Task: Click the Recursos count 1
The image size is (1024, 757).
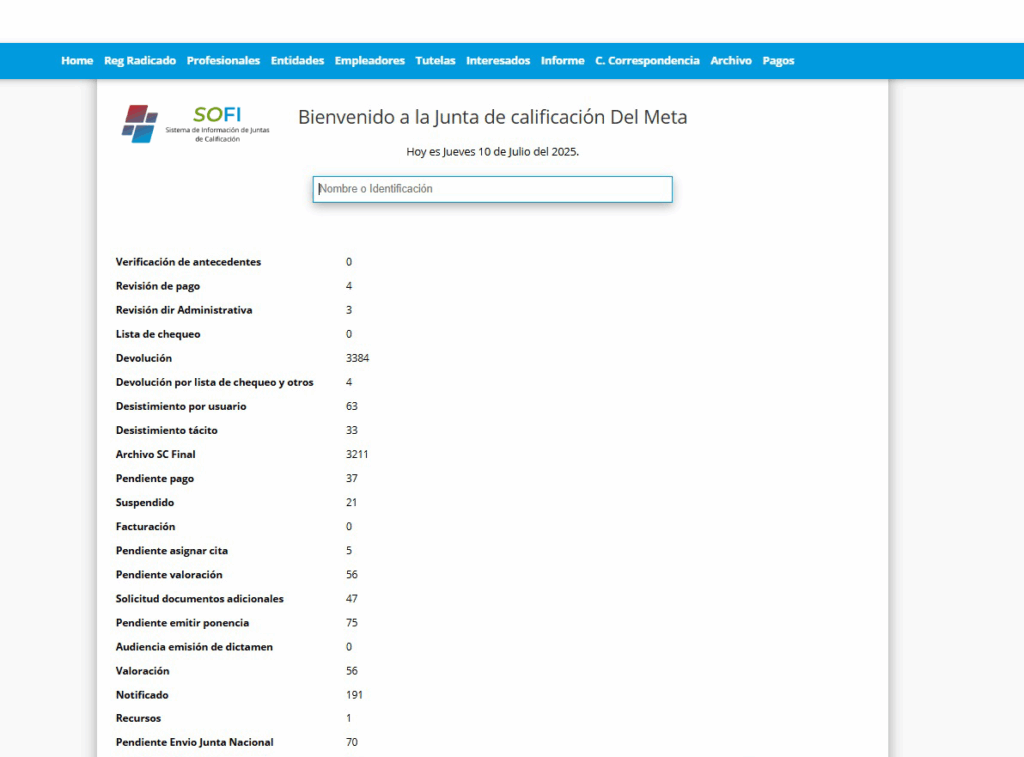Action: (349, 718)
